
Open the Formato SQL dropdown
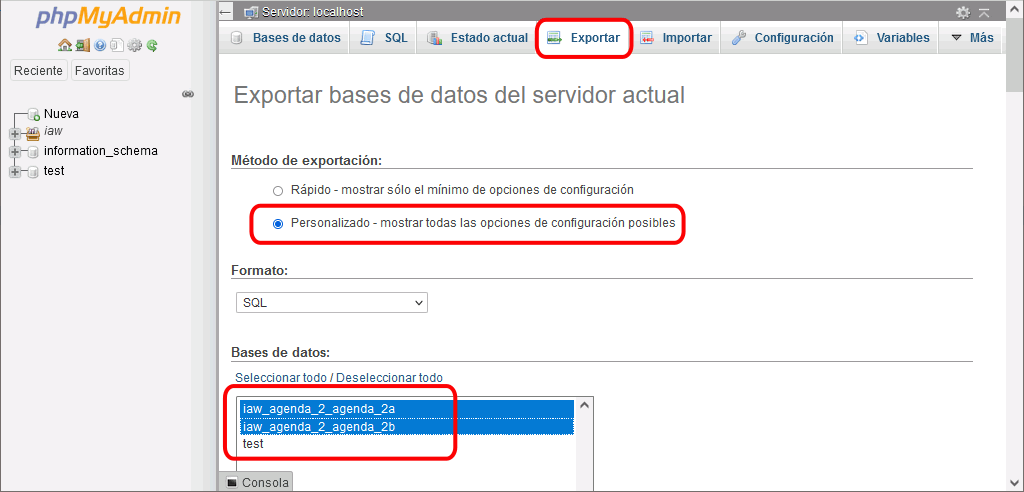click(332, 303)
